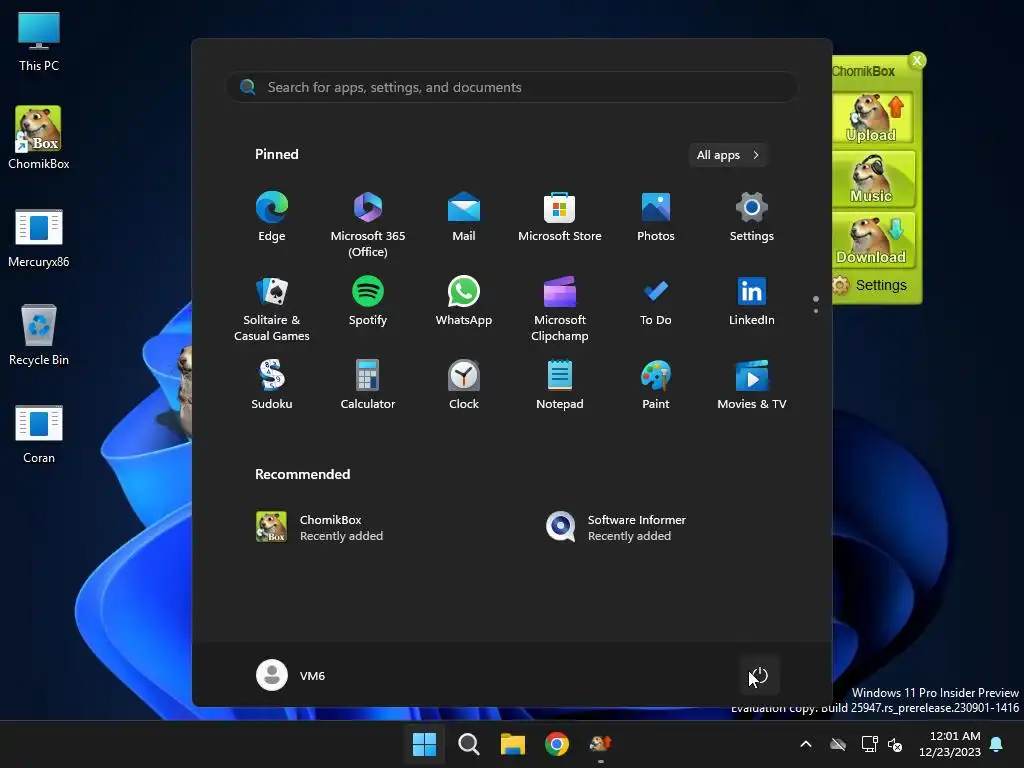
Task: Open the clock and date flyout
Action: [950, 744]
